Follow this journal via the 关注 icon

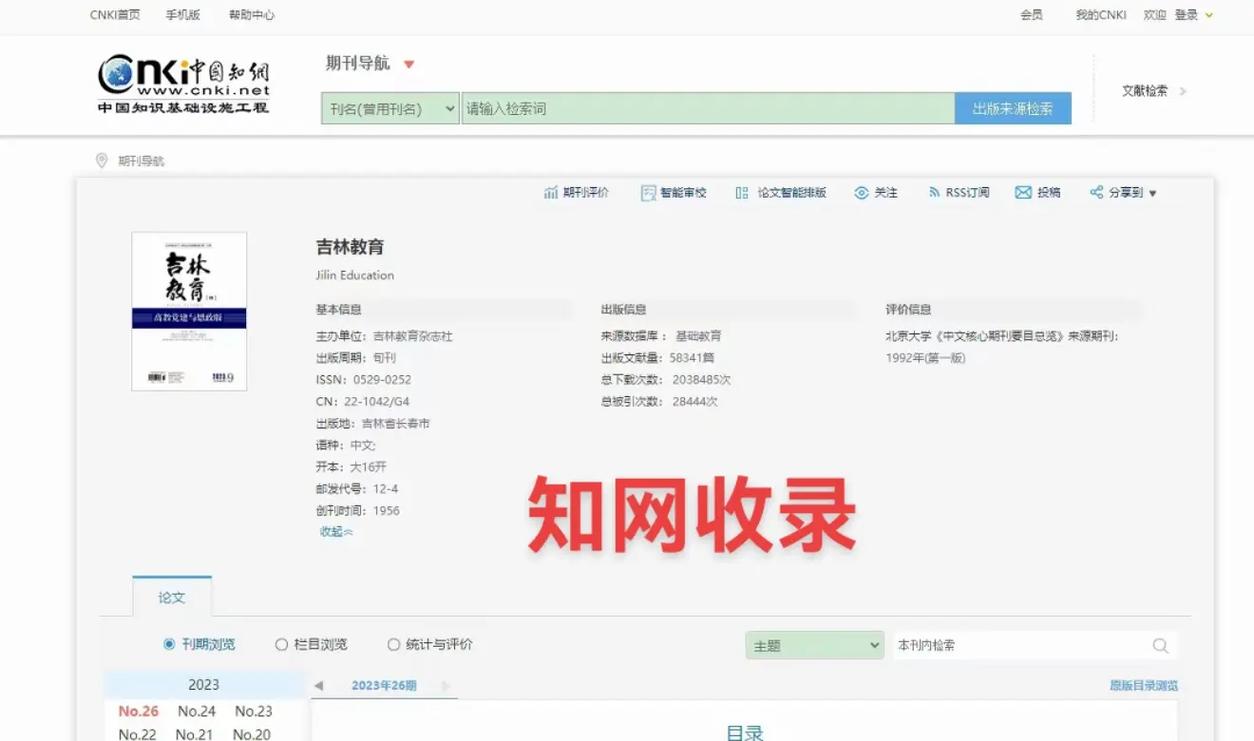pos(877,192)
